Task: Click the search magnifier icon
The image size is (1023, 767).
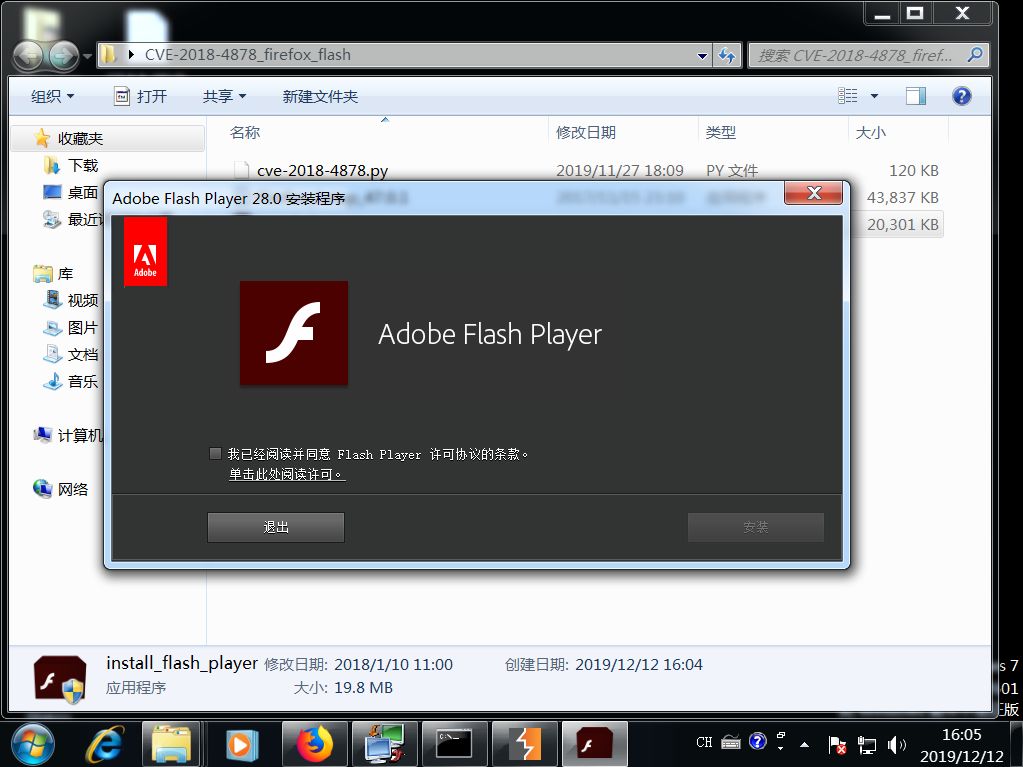Action: [x=975, y=55]
